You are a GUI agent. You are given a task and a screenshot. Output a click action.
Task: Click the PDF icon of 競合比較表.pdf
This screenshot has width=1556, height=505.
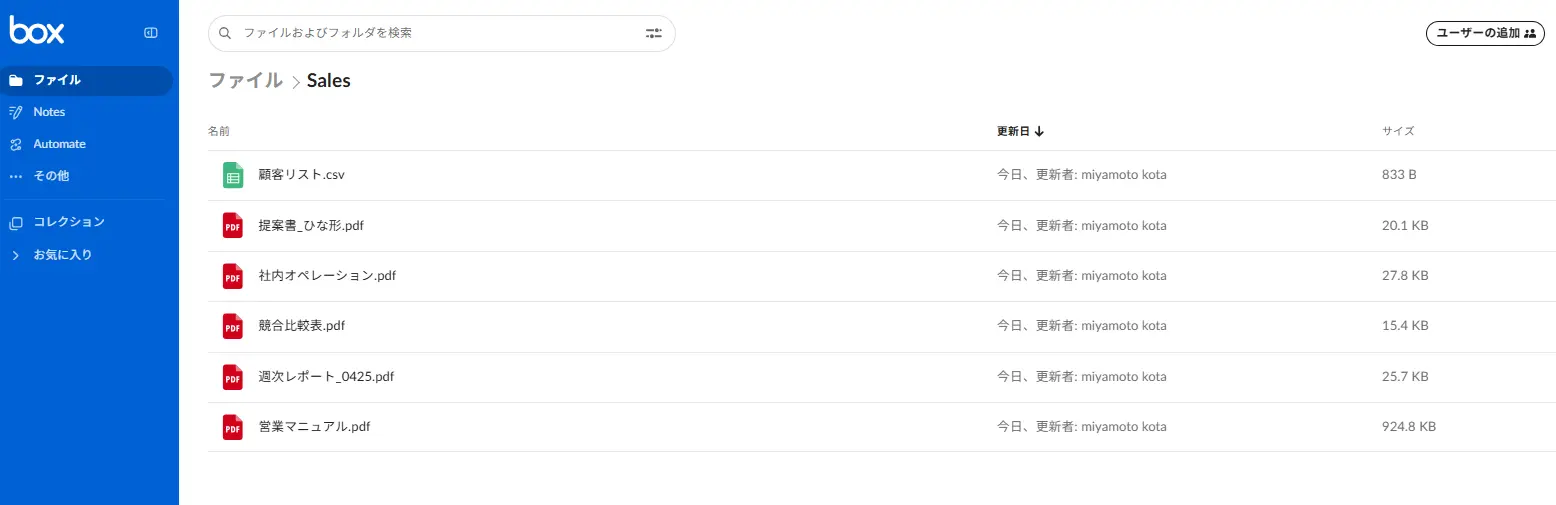[x=233, y=326]
